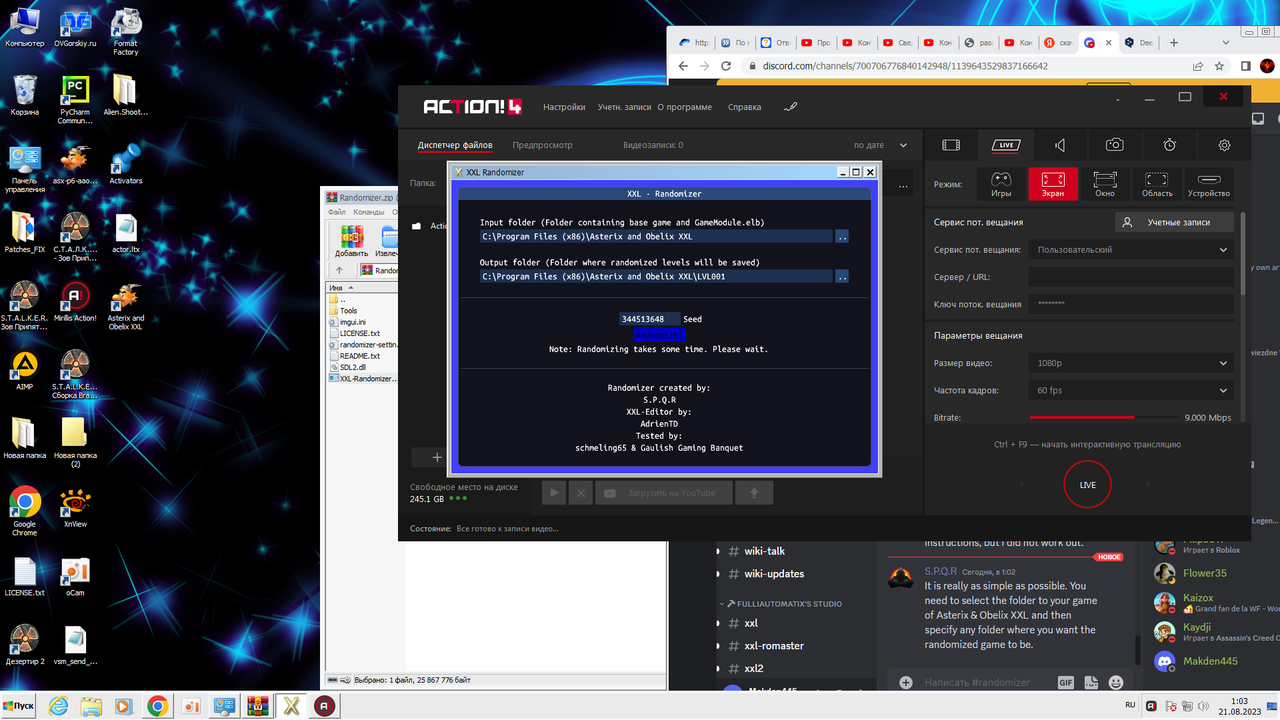Image resolution: width=1280 pixels, height=720 pixels.
Task: Click the Загрузить на YouTube button
Action: tap(663, 492)
